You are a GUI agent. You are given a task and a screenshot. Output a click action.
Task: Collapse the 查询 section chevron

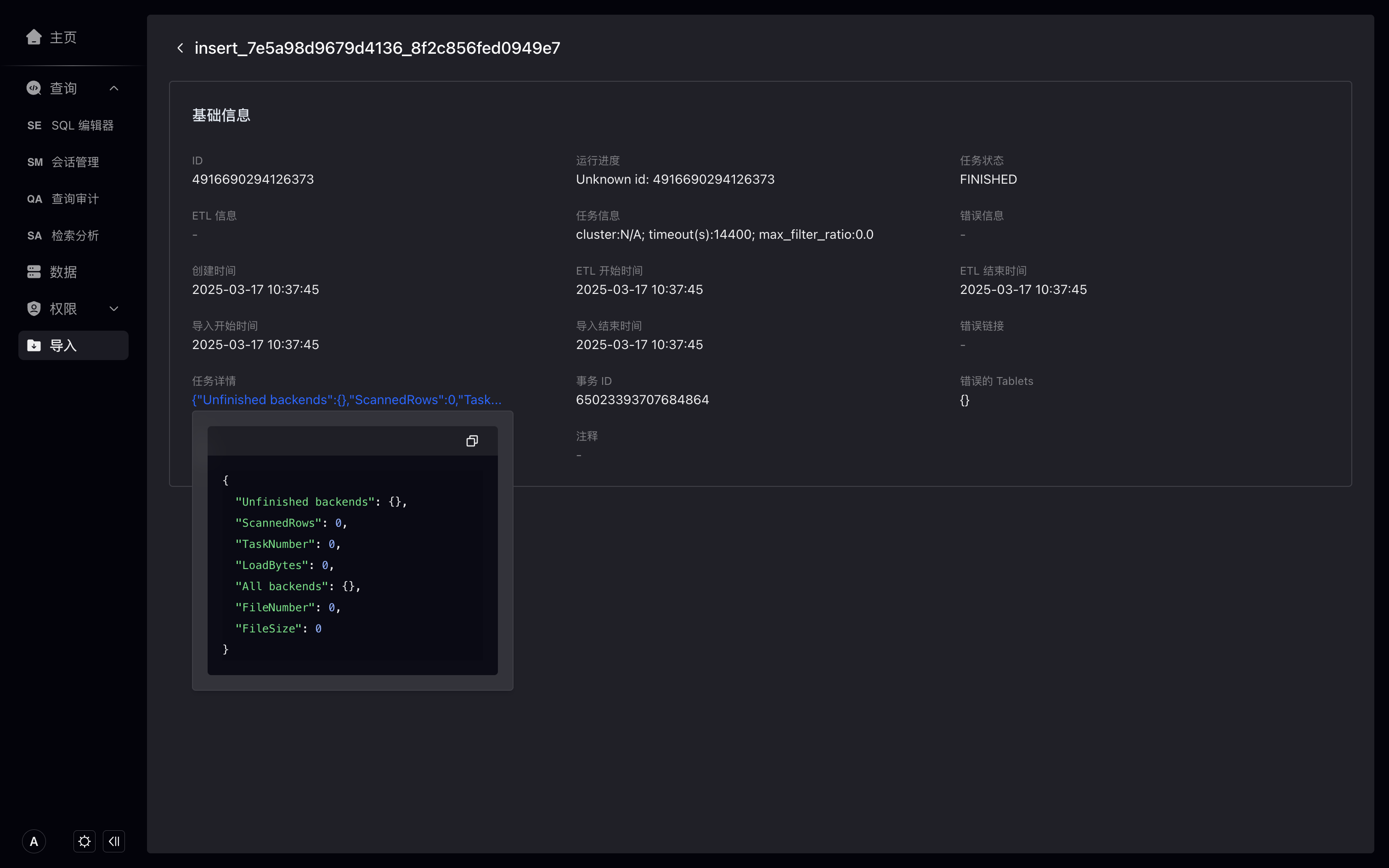coord(113,88)
